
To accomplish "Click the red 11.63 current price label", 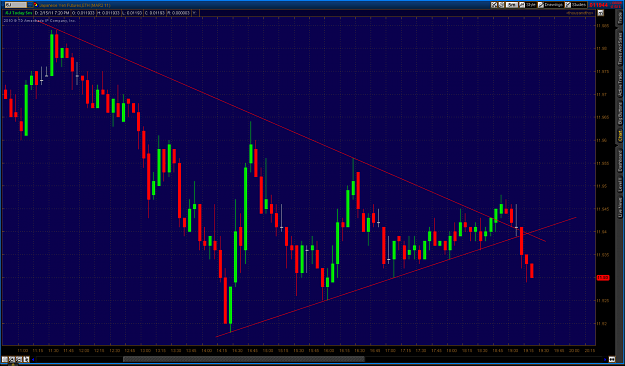I will coord(603,277).
